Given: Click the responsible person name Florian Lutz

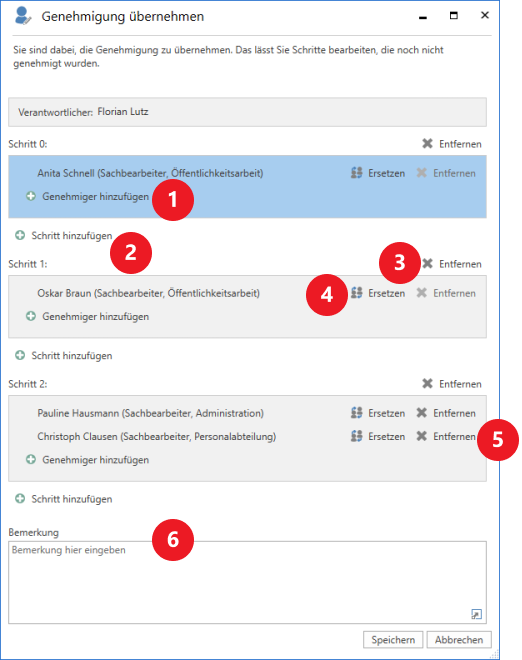Looking at the screenshot, I should [123, 112].
